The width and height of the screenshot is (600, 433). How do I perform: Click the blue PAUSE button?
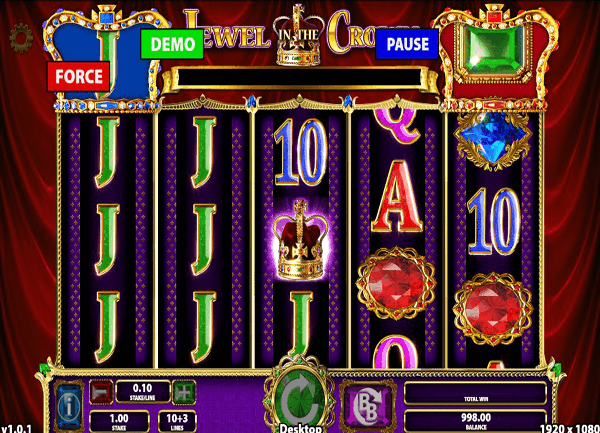click(x=407, y=44)
